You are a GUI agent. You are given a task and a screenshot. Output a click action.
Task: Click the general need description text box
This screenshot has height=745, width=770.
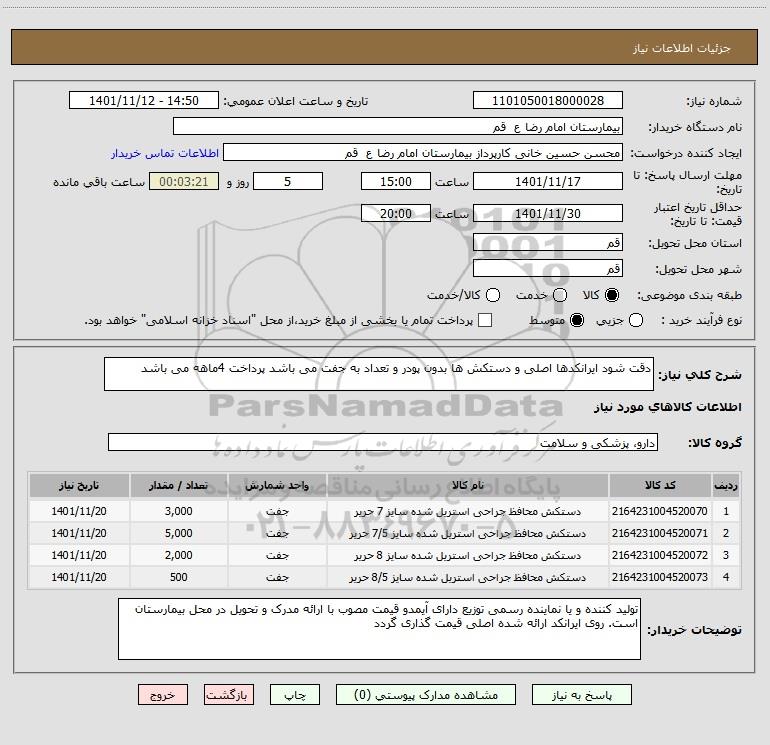point(379,374)
